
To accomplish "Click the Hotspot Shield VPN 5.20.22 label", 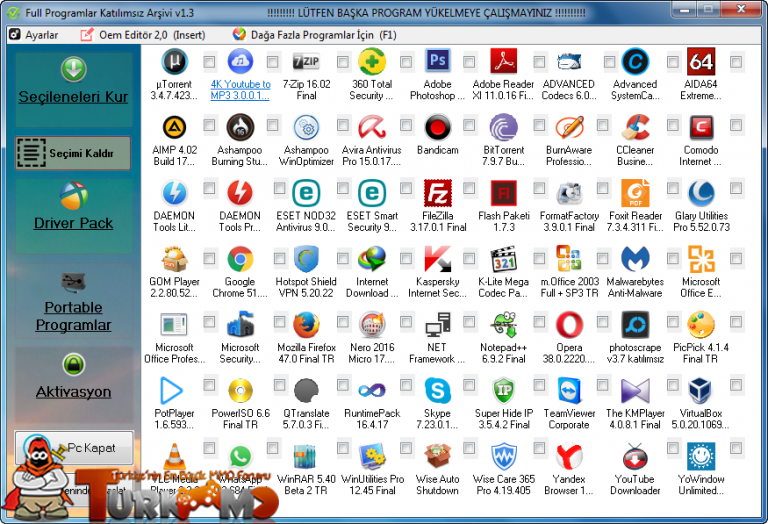I will [x=306, y=287].
